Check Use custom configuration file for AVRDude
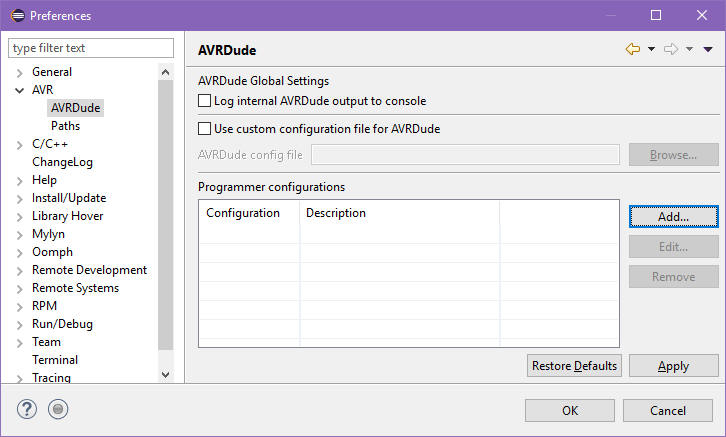Image resolution: width=726 pixels, height=437 pixels. pyautogui.click(x=205, y=129)
